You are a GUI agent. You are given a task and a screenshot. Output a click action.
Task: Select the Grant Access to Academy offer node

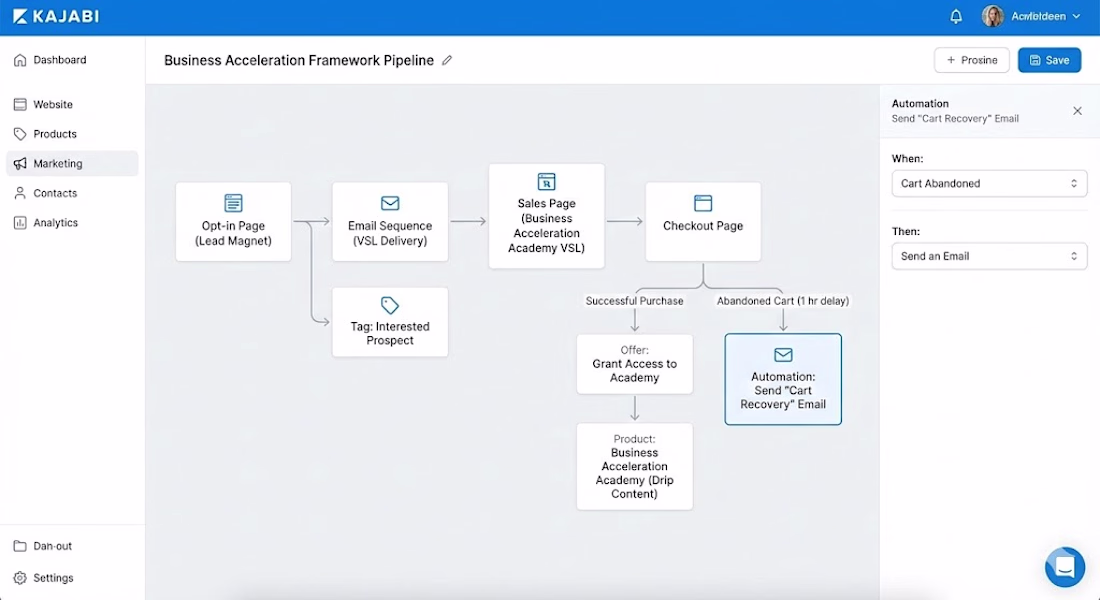point(635,364)
